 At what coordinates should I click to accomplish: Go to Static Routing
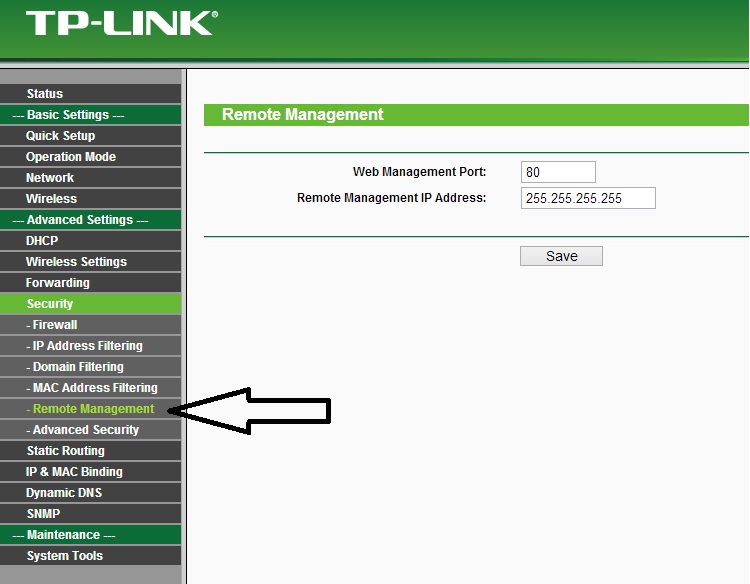point(90,451)
